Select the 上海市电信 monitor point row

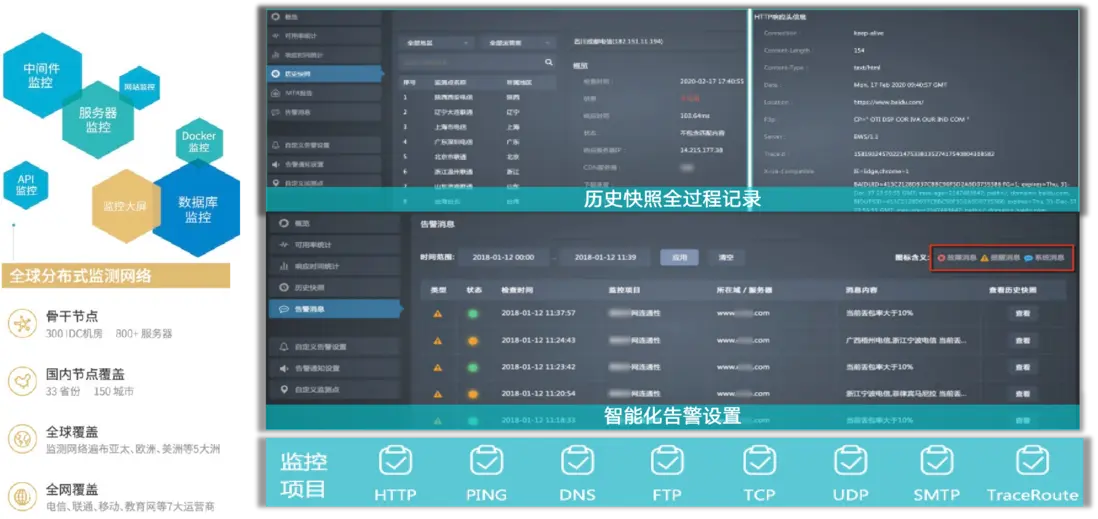[x=477, y=127]
